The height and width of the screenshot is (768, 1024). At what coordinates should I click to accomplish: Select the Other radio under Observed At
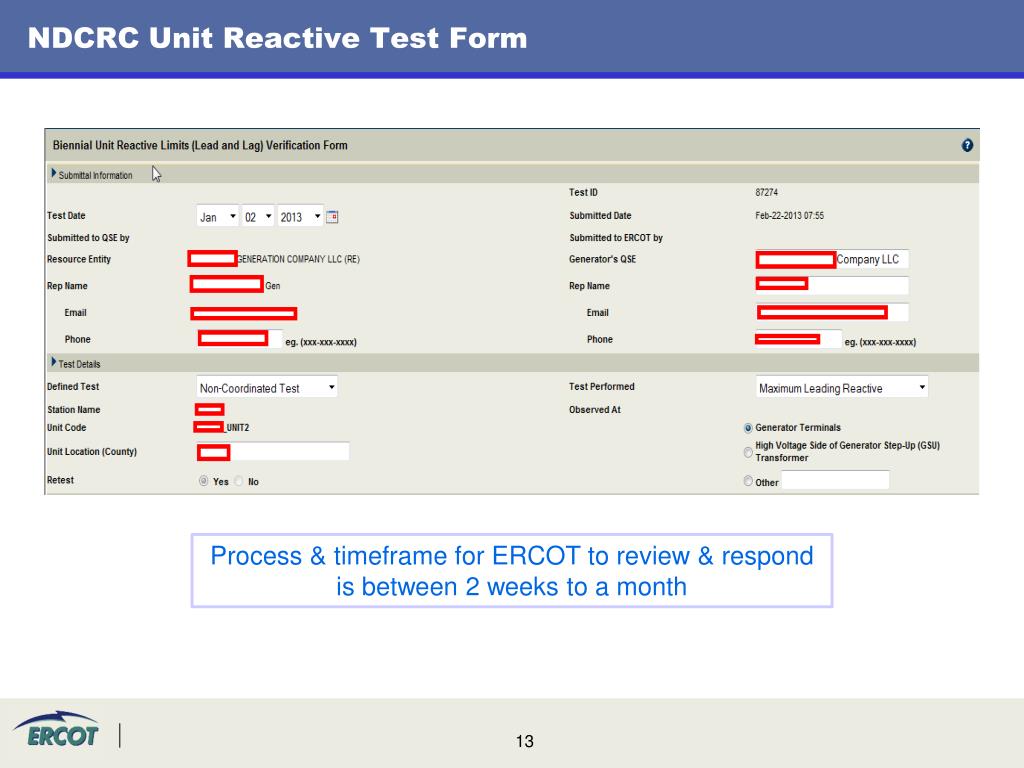(748, 481)
